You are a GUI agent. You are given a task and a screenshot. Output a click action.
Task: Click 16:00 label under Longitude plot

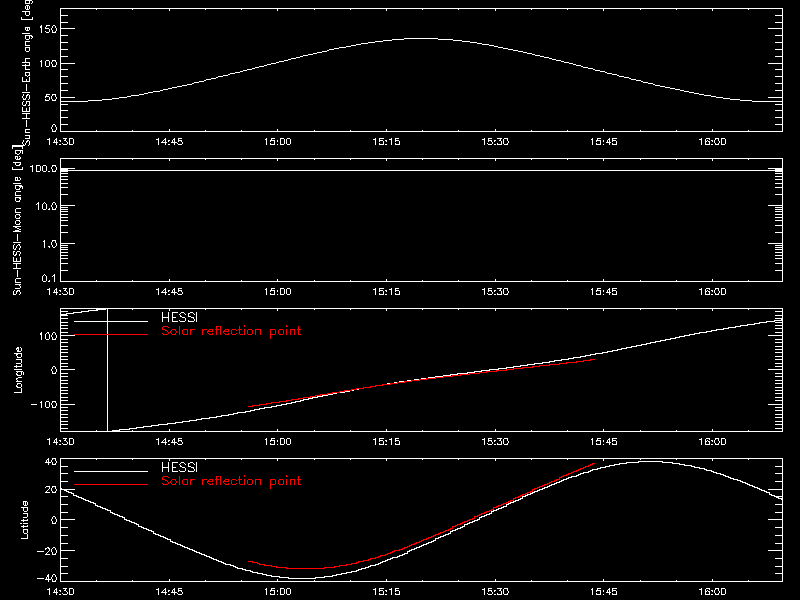pos(712,442)
